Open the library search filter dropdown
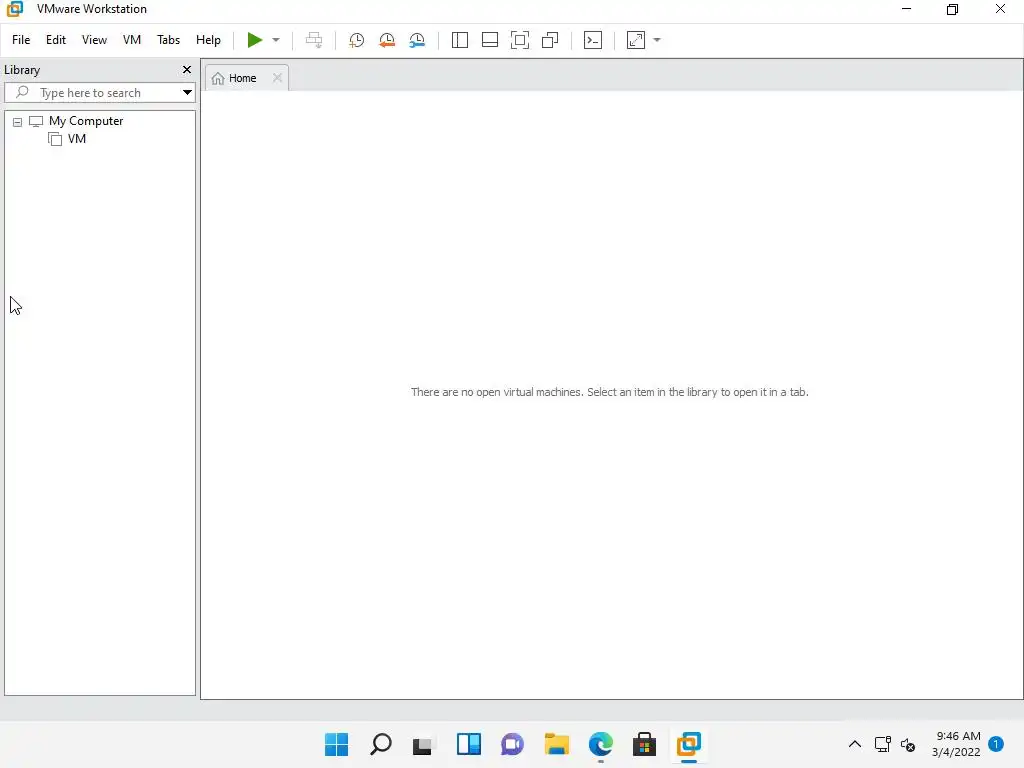The image size is (1024, 768). (187, 93)
